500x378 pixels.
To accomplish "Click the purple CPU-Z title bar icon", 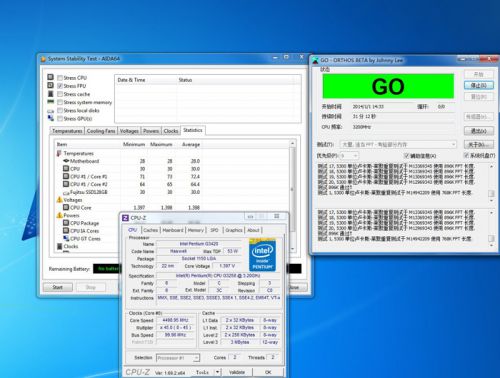I will click(126, 218).
